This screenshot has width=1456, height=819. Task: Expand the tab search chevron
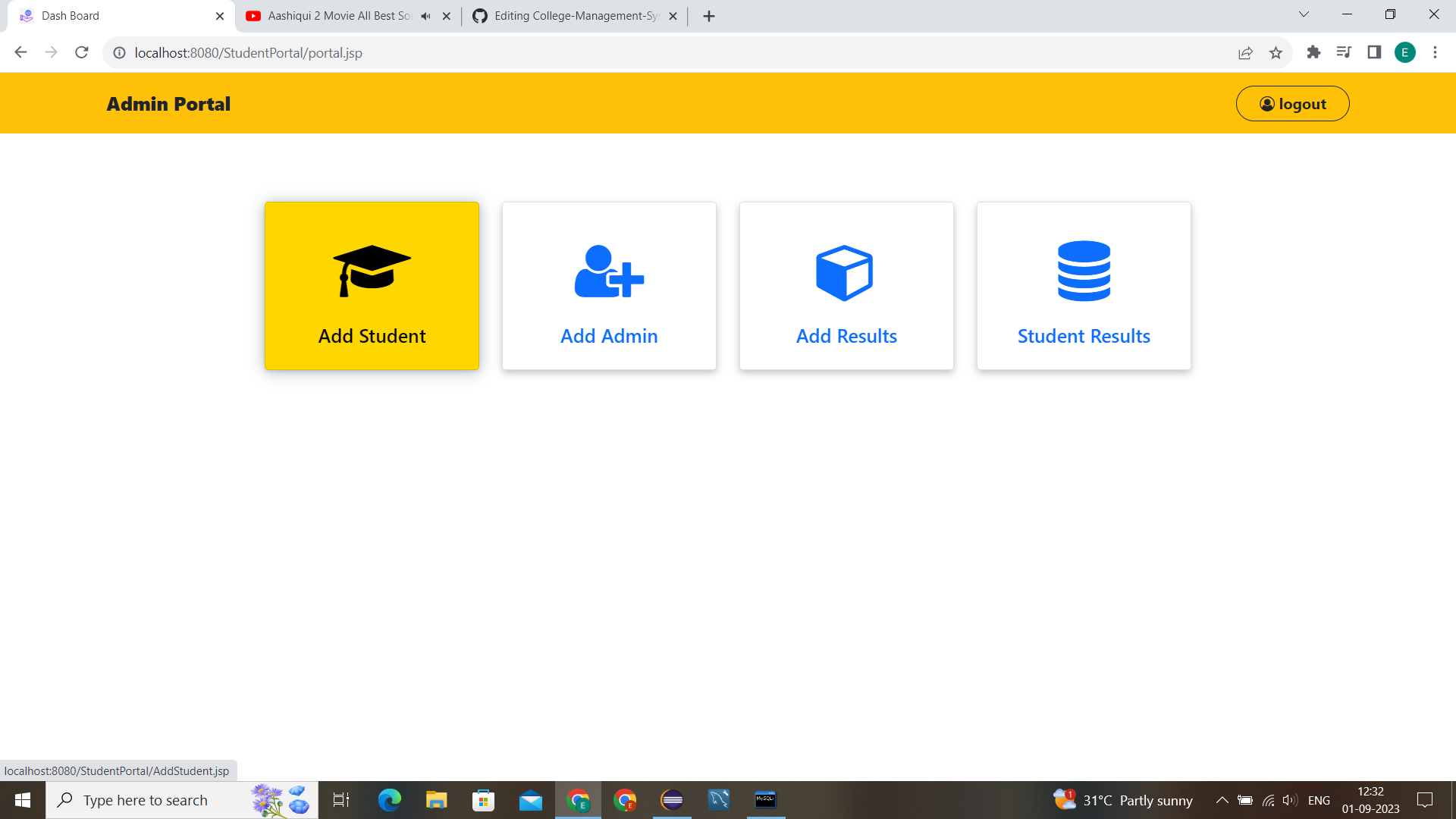1303,14
